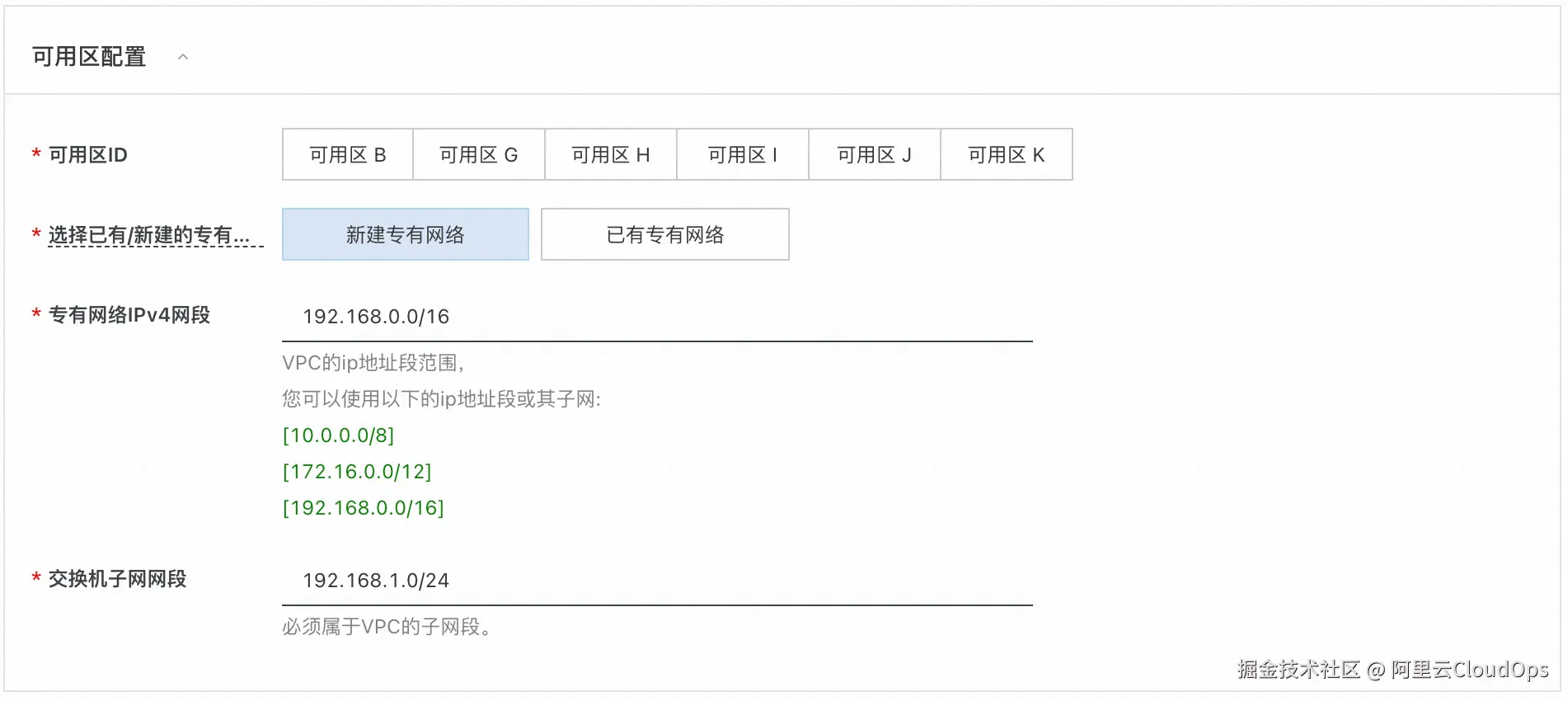Choose 可用区 I zone
The image size is (1568, 701).
742,155
